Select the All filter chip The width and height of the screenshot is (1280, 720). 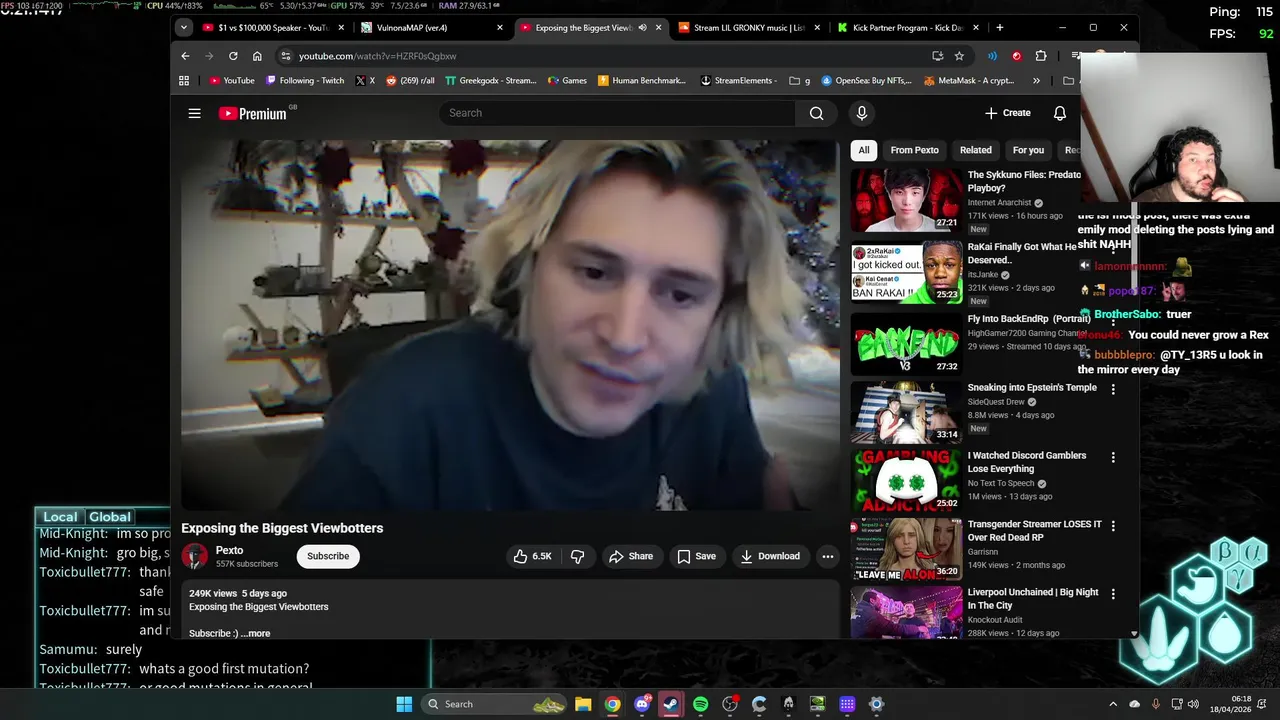pos(864,150)
